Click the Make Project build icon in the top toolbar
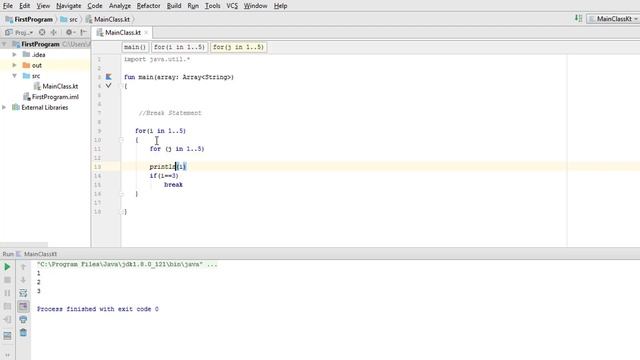 coord(578,18)
